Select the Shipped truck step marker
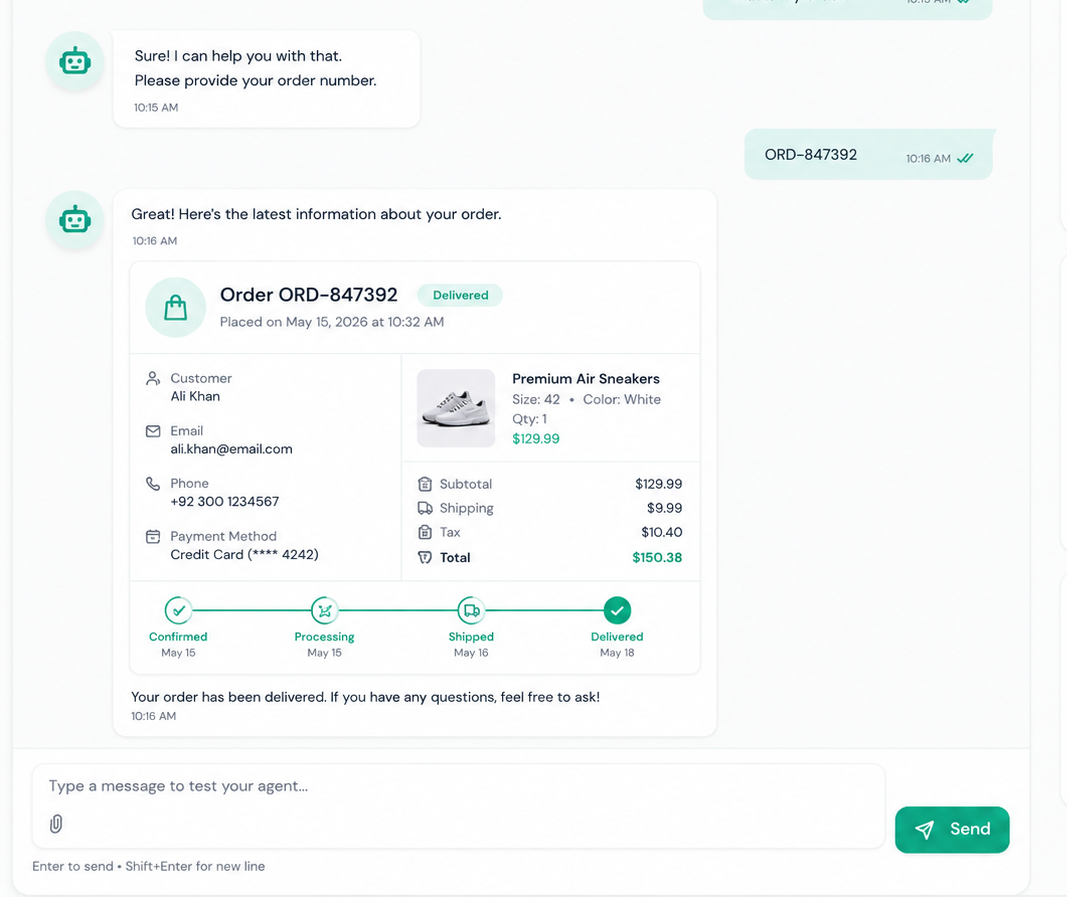The height and width of the screenshot is (898, 1067). (471, 610)
